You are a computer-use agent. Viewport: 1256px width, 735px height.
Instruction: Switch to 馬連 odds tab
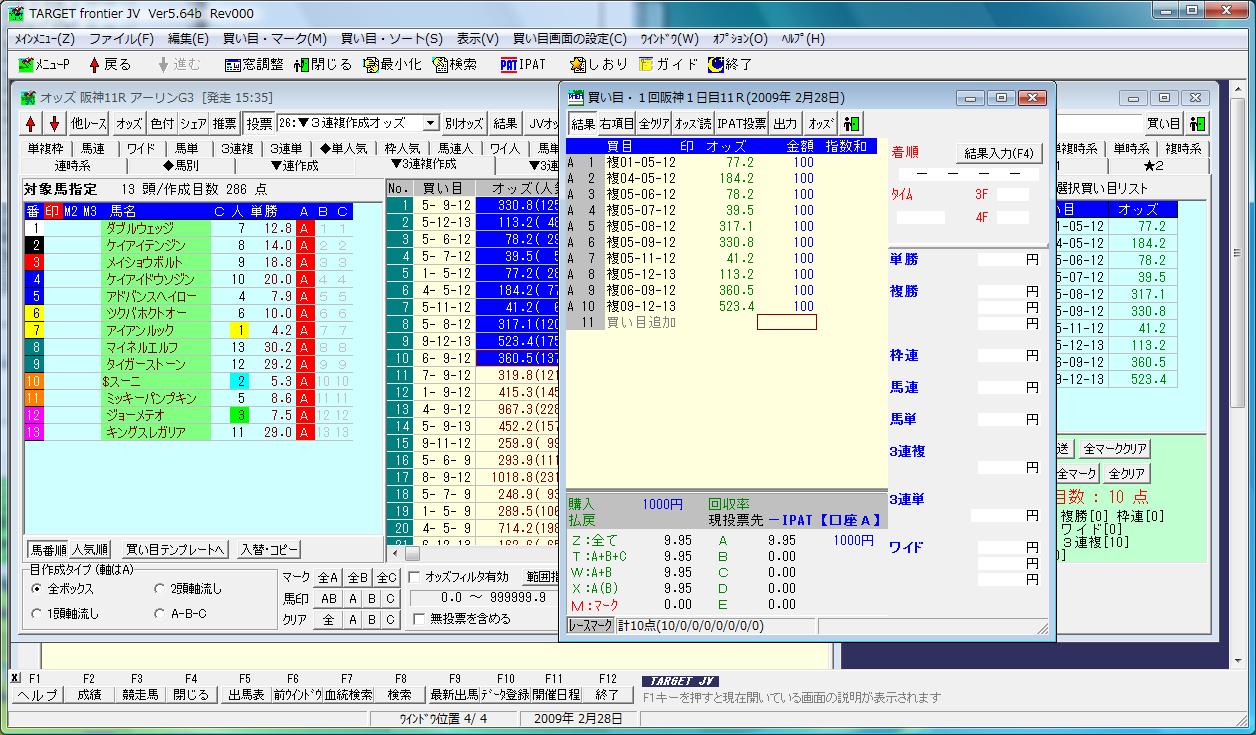click(93, 149)
